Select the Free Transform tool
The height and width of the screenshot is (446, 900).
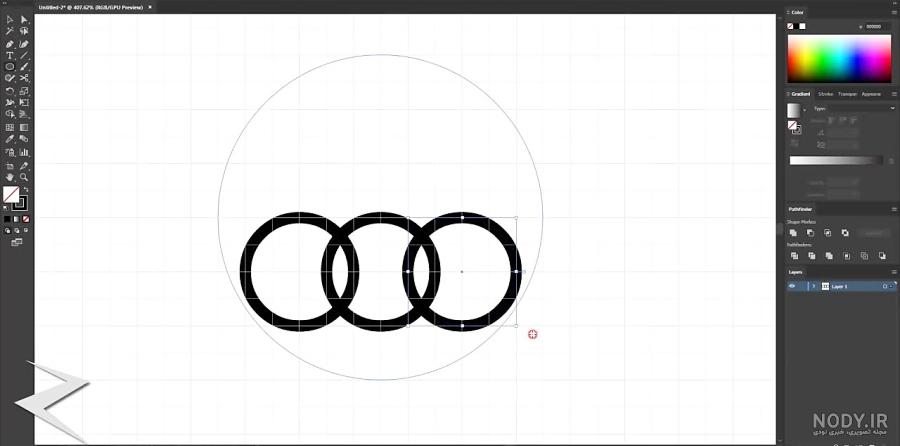[x=24, y=103]
